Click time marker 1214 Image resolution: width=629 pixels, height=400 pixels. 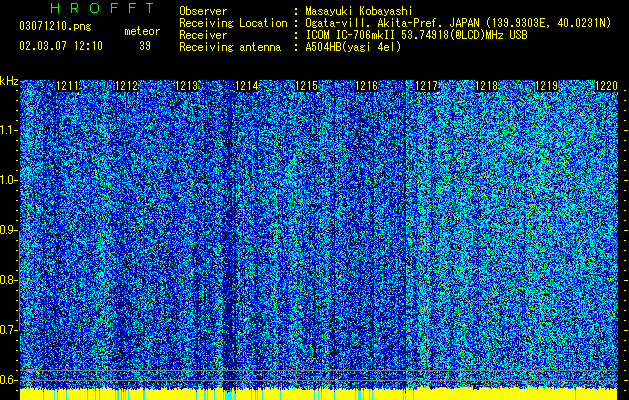coord(247,86)
